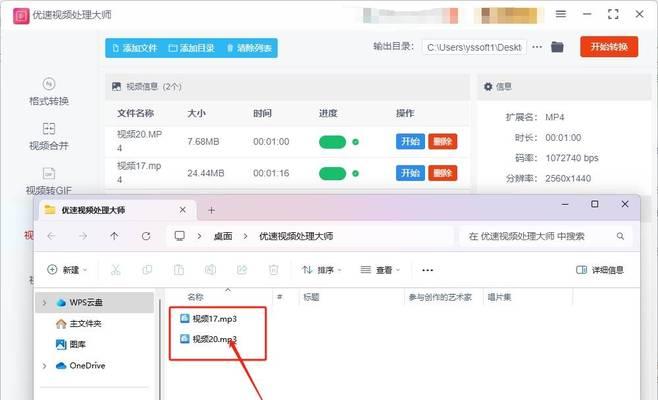This screenshot has width=658, height=400.
Task: Click the 1072740 bps bitrate value
Action: click(x=572, y=158)
